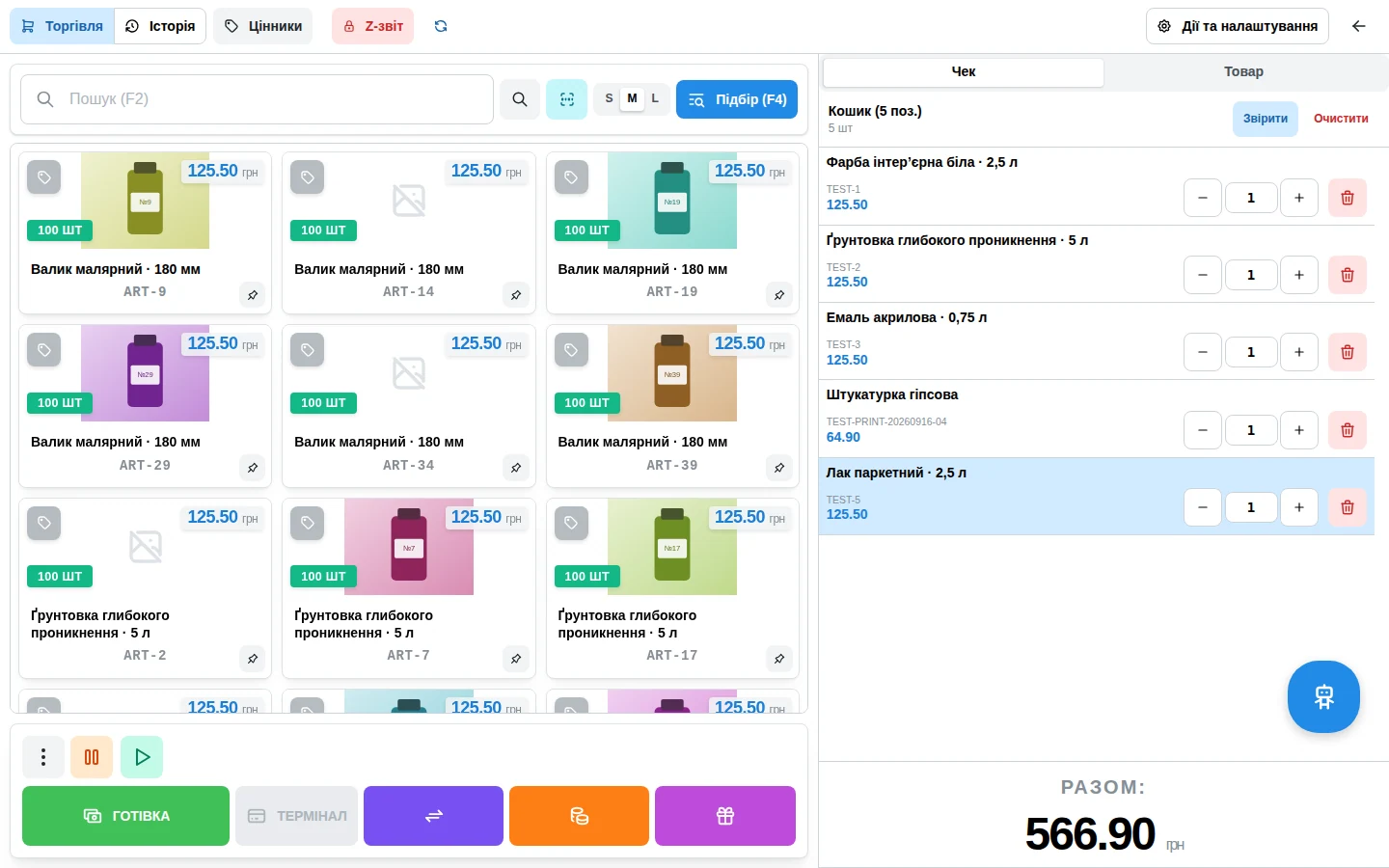1389x868 pixels.
Task: Select card size S
Action: coord(609,98)
